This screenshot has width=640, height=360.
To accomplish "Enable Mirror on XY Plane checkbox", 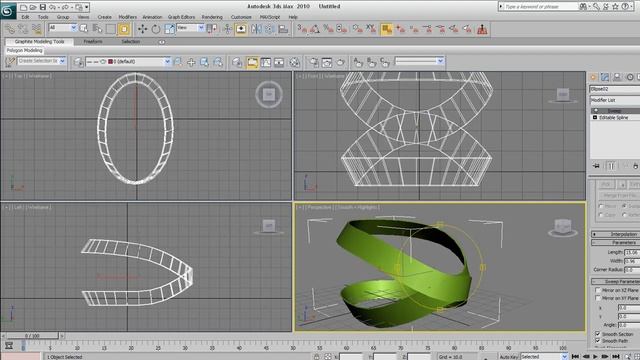I will [598, 298].
